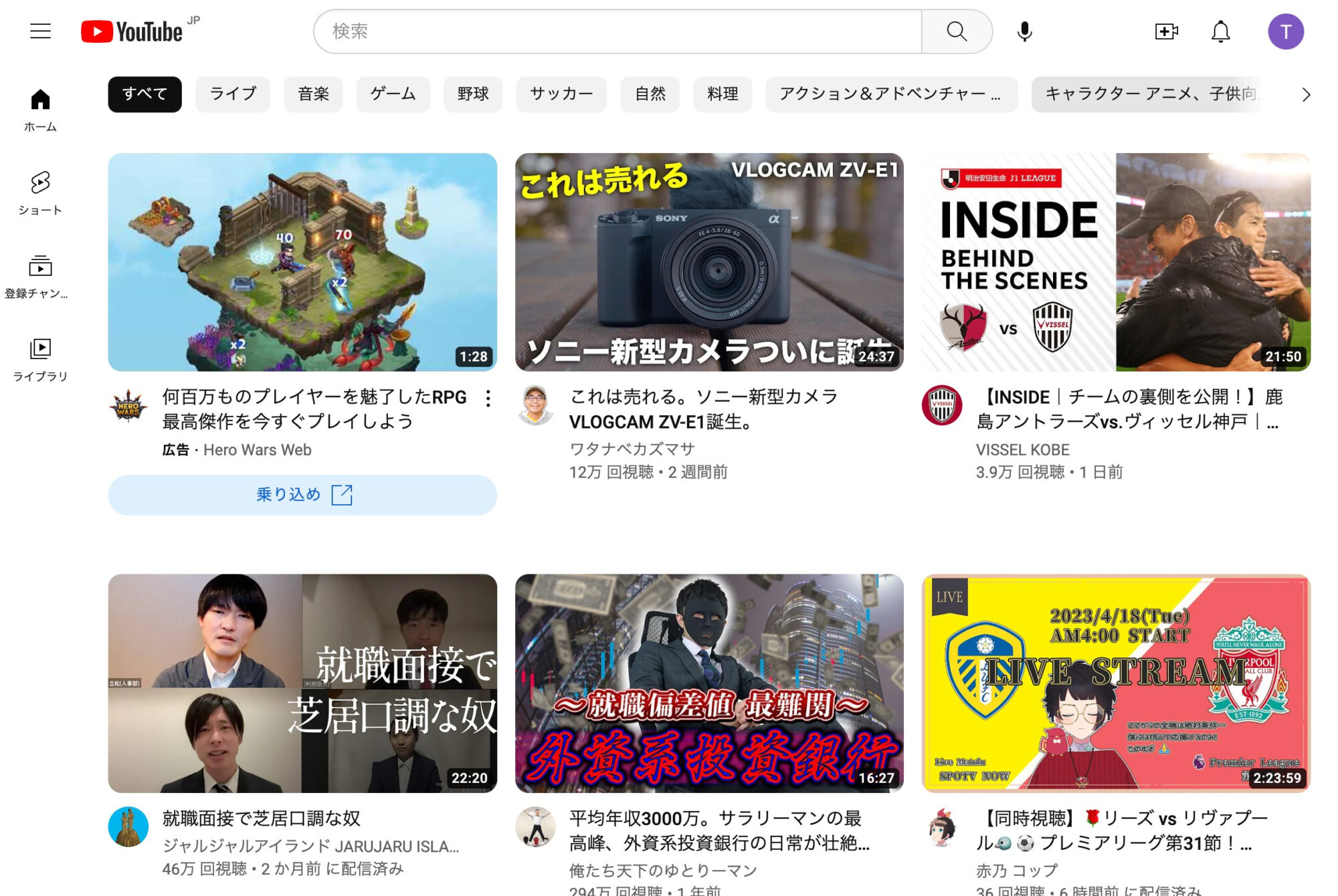Open the Hero Wars RPG ad thumbnail
The width and height of the screenshot is (1338, 896).
(x=302, y=262)
